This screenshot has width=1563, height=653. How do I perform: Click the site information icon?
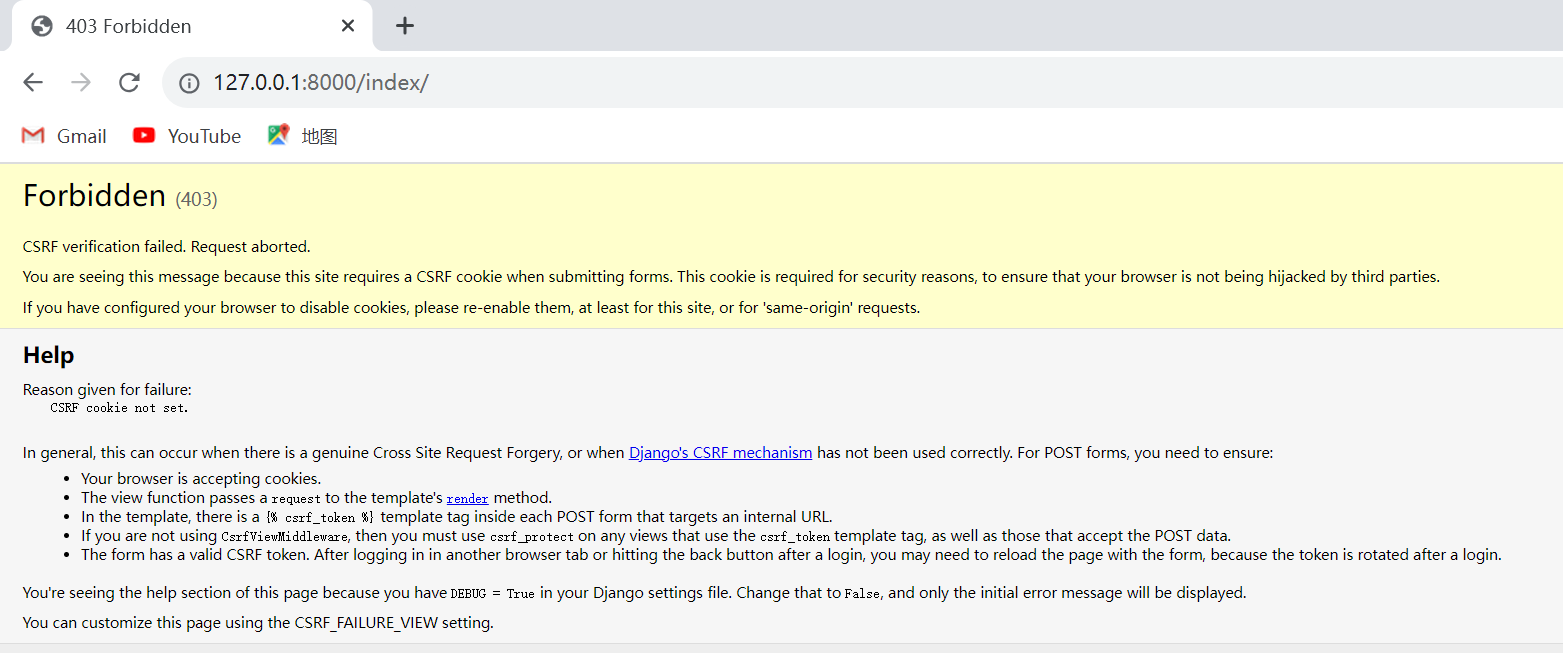point(189,83)
